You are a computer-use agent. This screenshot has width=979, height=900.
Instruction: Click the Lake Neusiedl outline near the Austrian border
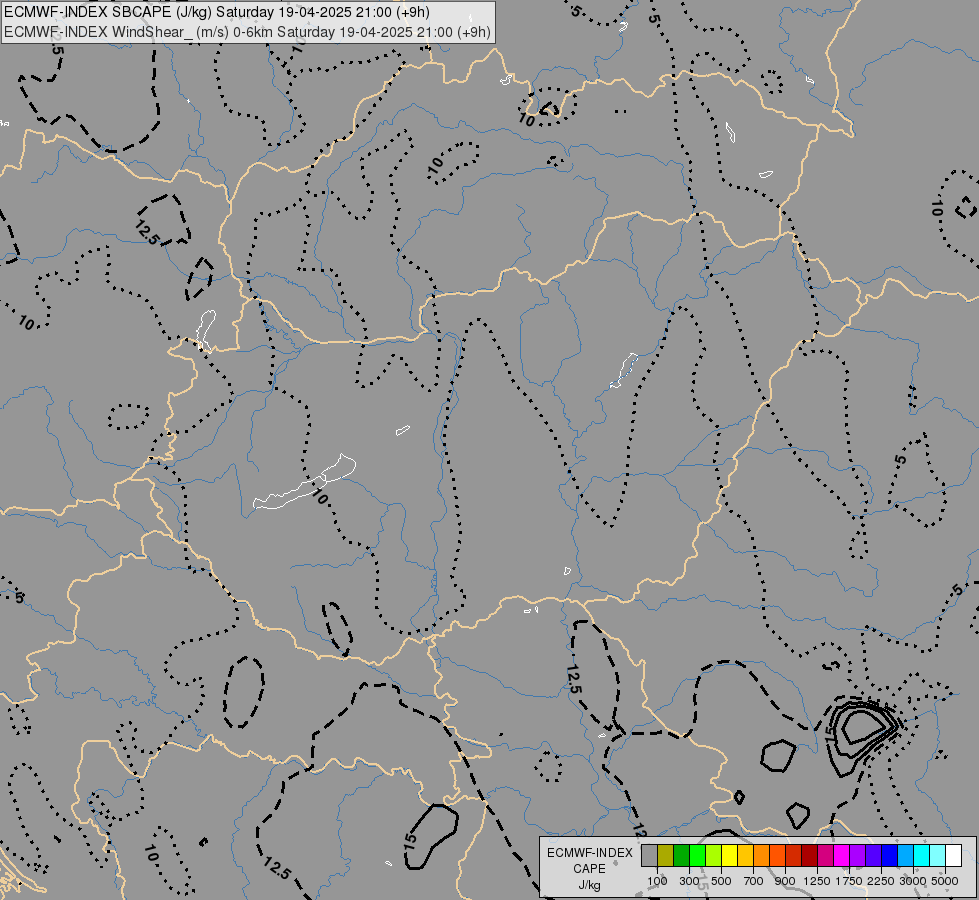(205, 330)
